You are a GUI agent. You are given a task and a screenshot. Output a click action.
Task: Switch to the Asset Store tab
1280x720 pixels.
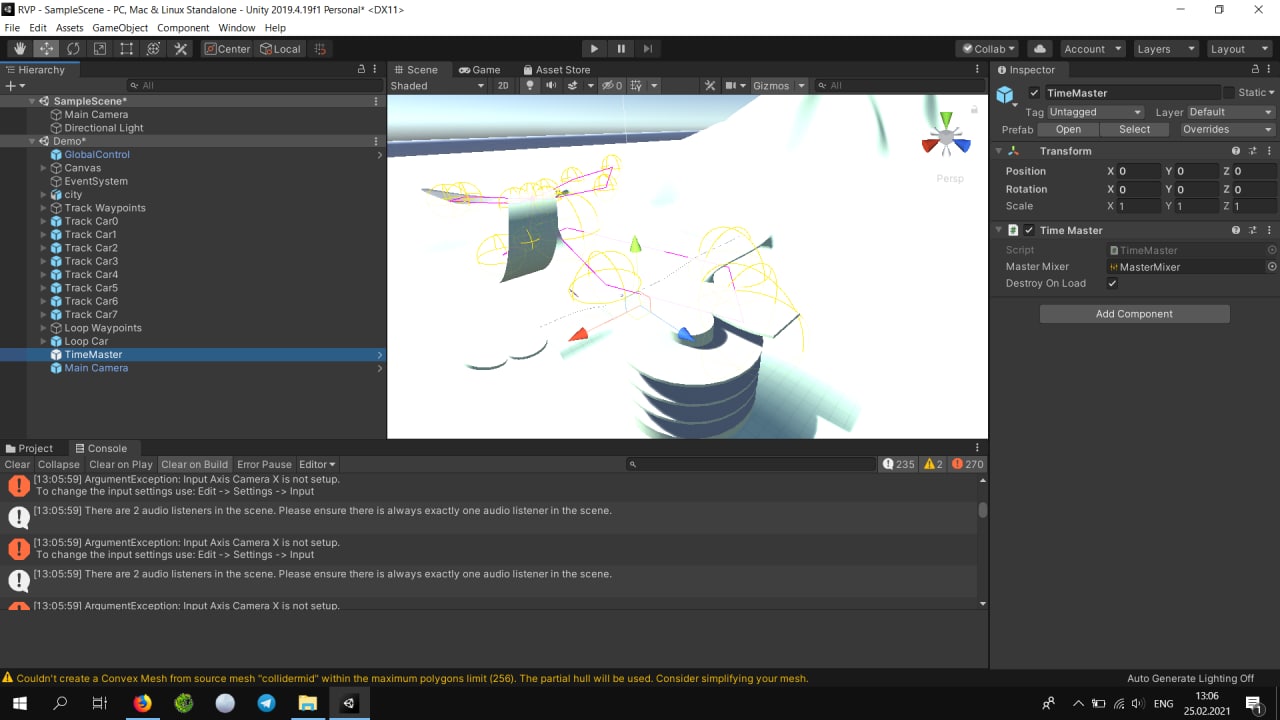(556, 70)
